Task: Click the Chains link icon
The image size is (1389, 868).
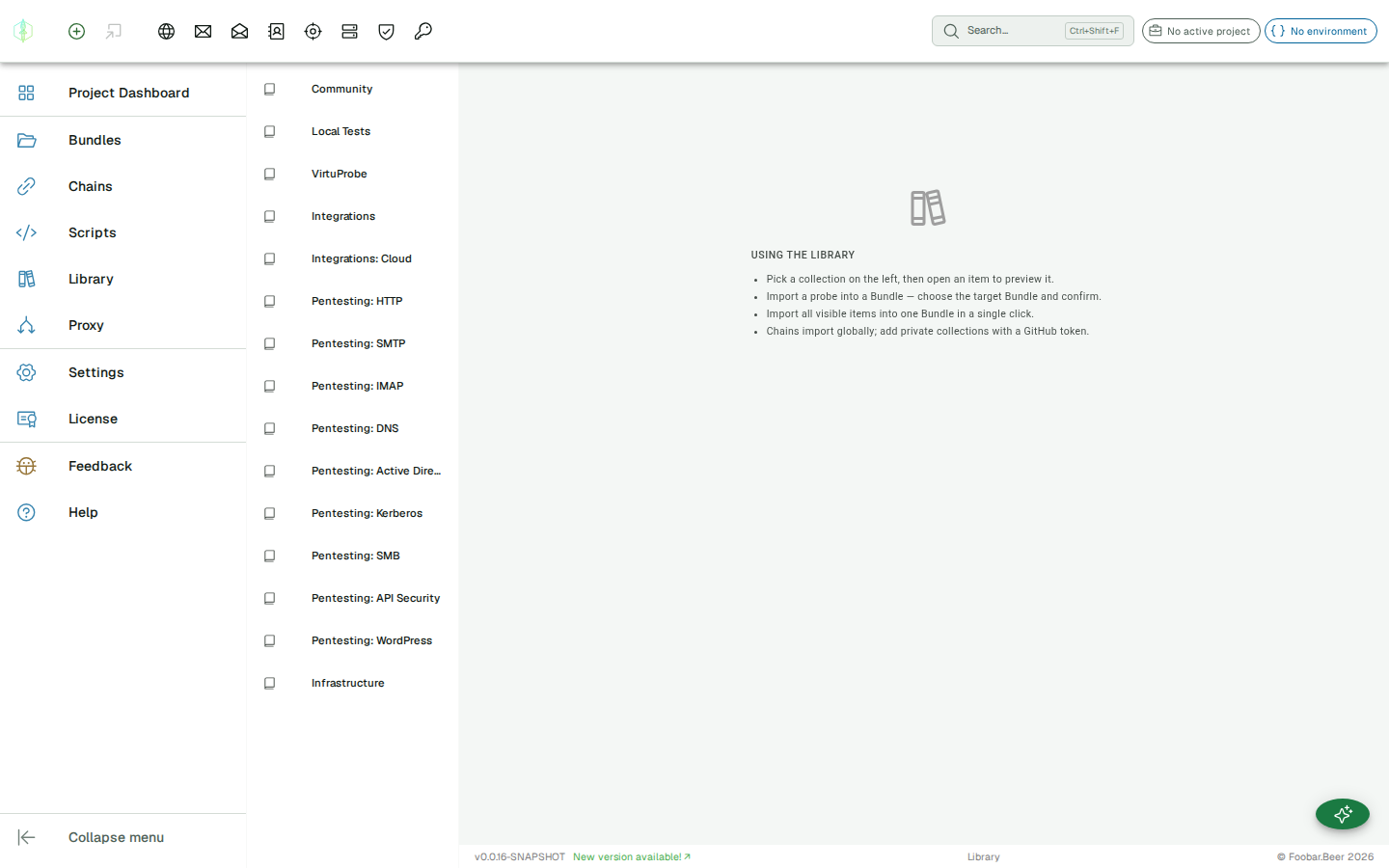Action: [26, 186]
